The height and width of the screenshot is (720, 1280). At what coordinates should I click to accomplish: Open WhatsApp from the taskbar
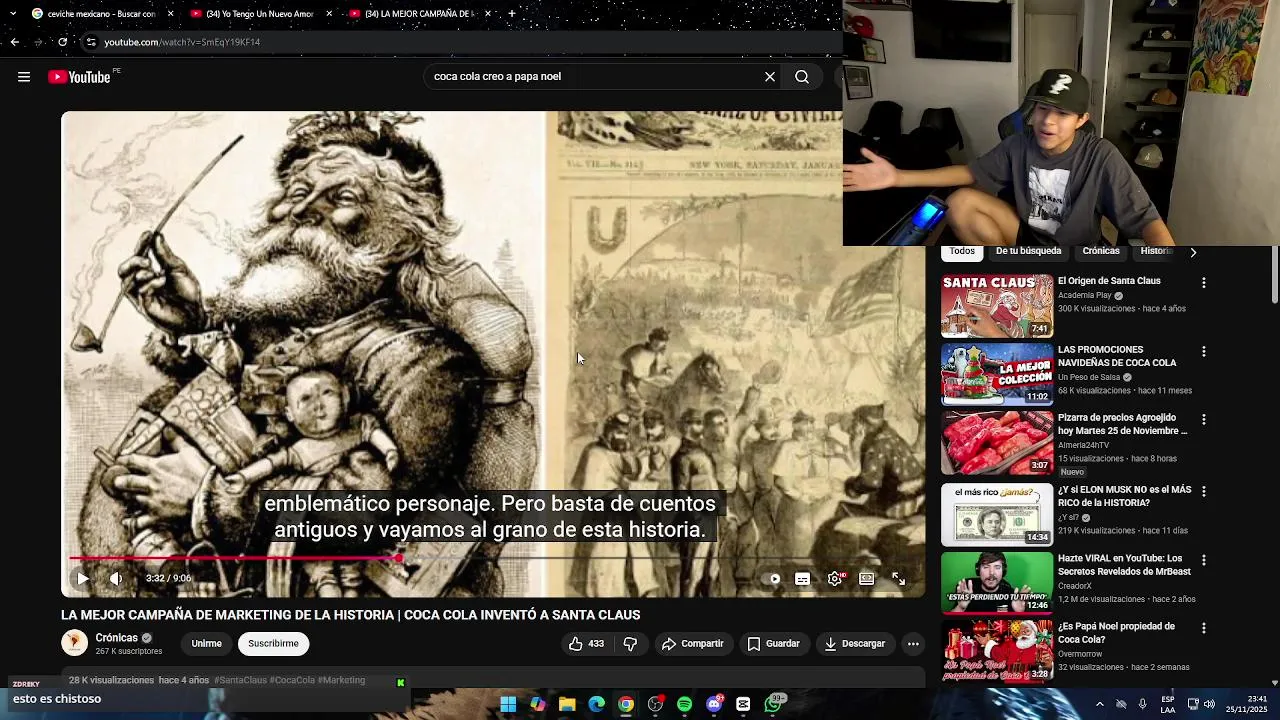[773, 704]
